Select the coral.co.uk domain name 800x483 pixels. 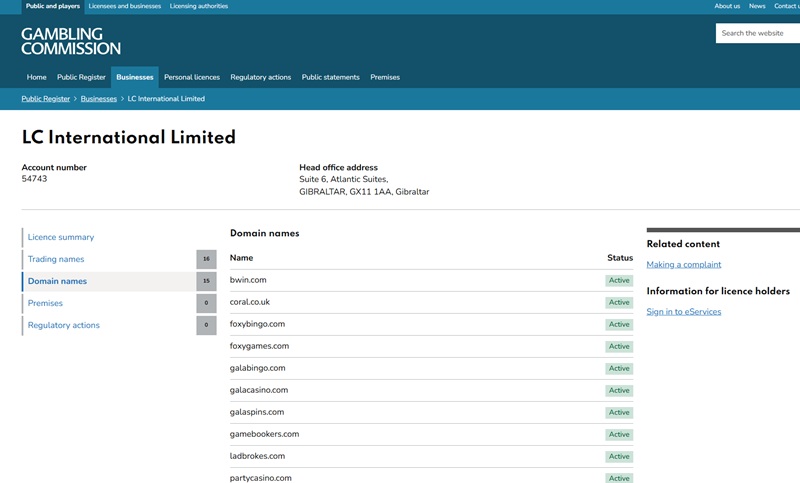point(249,302)
